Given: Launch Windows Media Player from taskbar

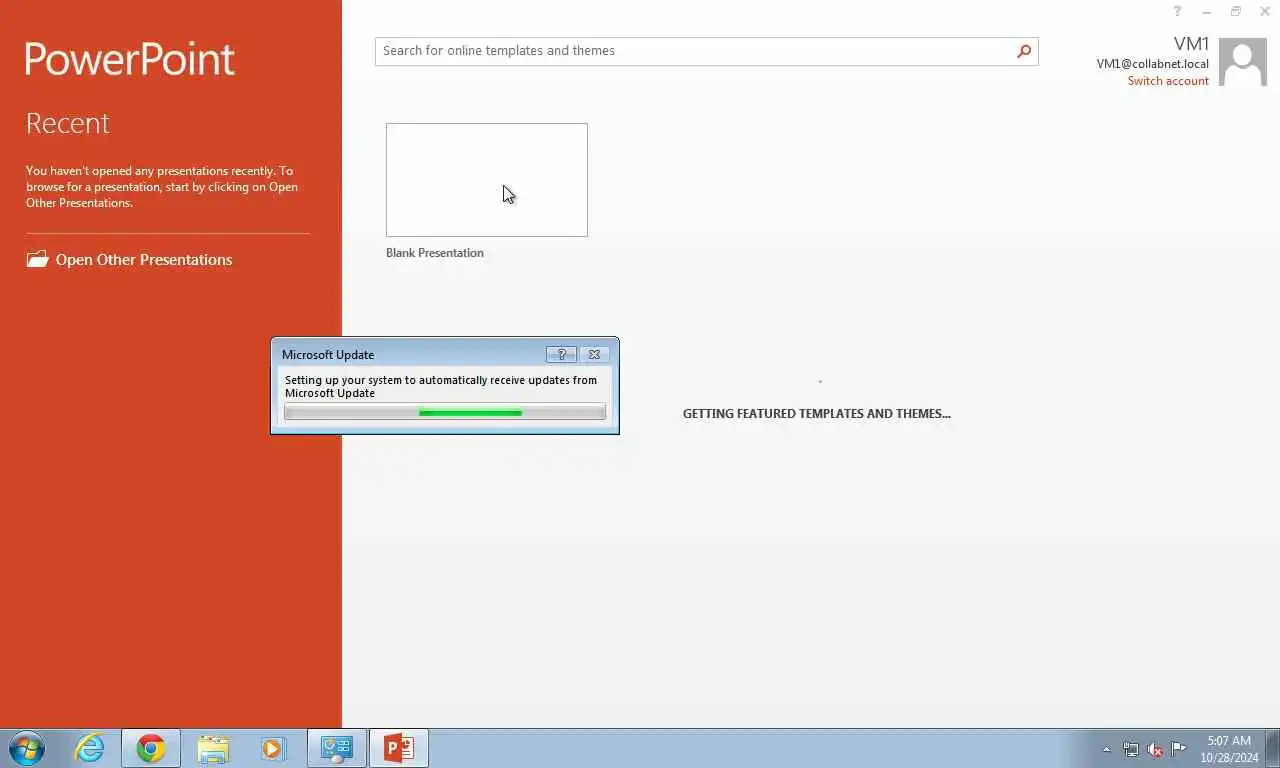Looking at the screenshot, I should pyautogui.click(x=273, y=748).
